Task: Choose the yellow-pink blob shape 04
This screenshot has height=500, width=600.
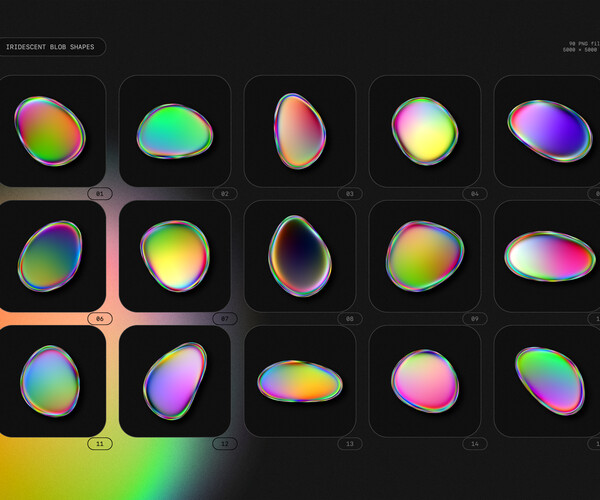Action: (425, 131)
